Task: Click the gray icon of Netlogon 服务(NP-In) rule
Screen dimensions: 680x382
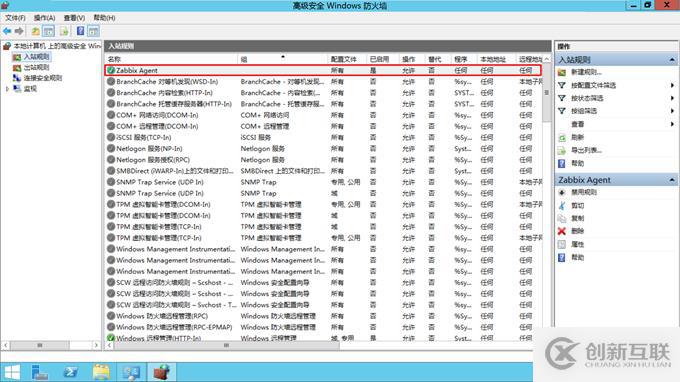Action: click(x=111, y=149)
